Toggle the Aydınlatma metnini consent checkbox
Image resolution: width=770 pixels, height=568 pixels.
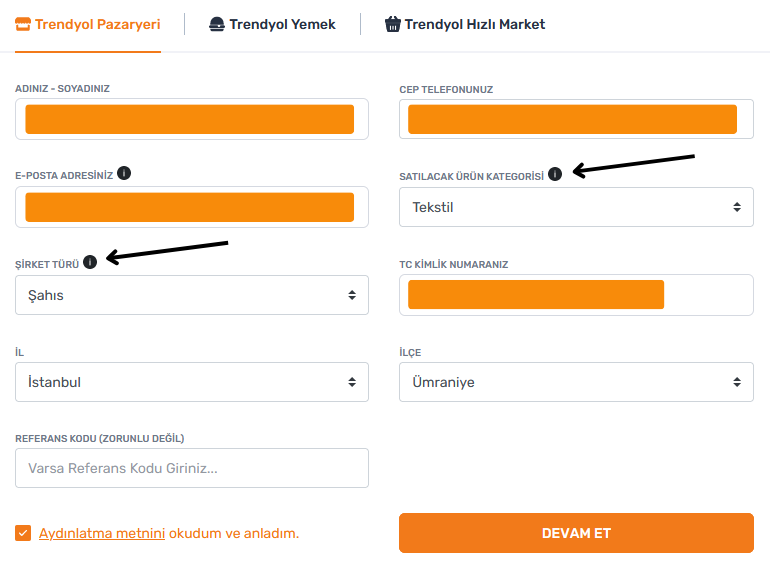[23, 533]
